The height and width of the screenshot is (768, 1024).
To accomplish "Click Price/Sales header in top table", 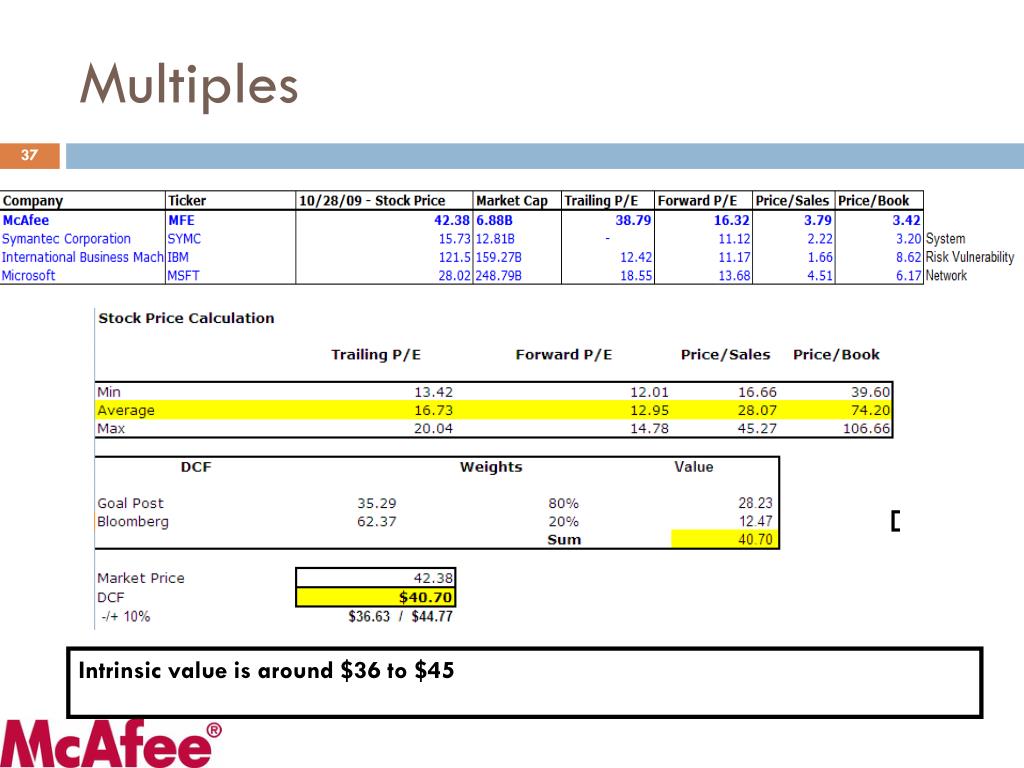I will tap(792, 200).
